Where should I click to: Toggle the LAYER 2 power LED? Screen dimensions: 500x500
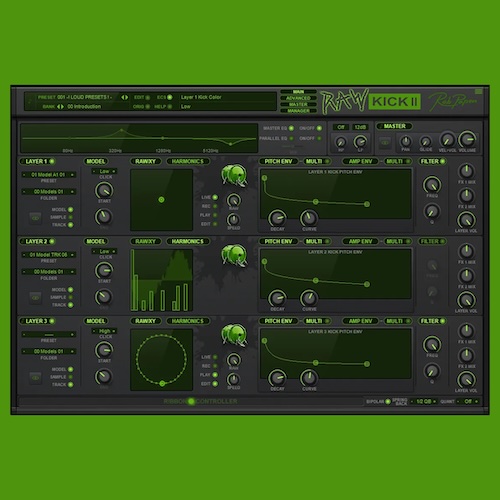click(x=52, y=241)
